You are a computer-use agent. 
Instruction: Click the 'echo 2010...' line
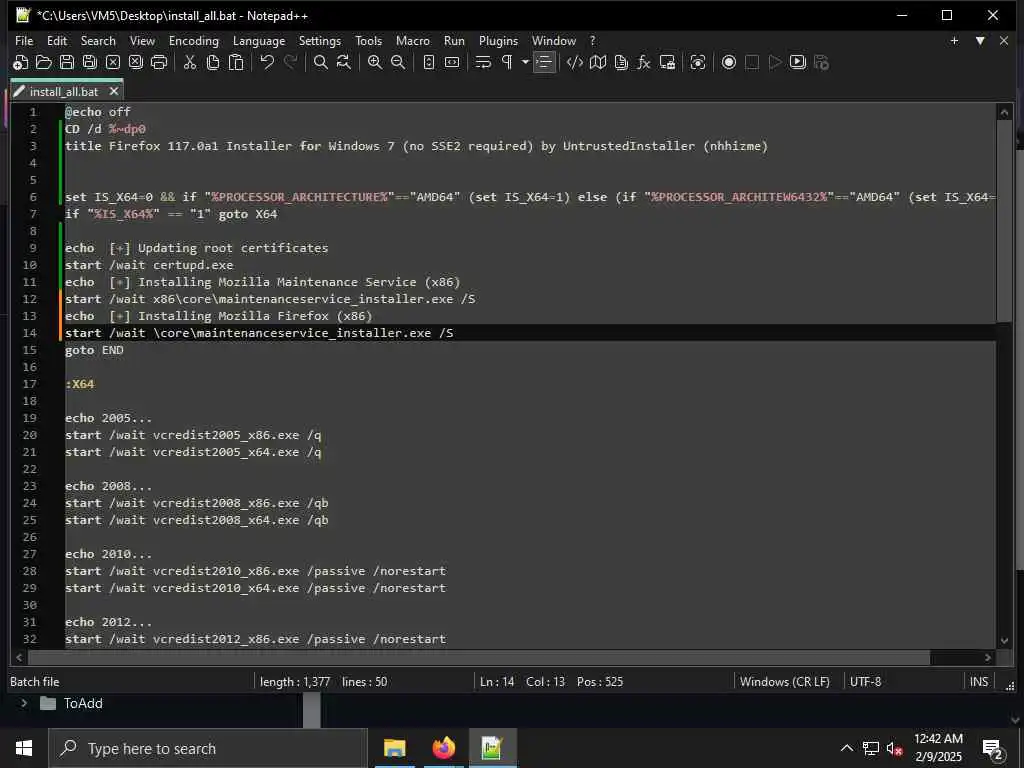[108, 554]
